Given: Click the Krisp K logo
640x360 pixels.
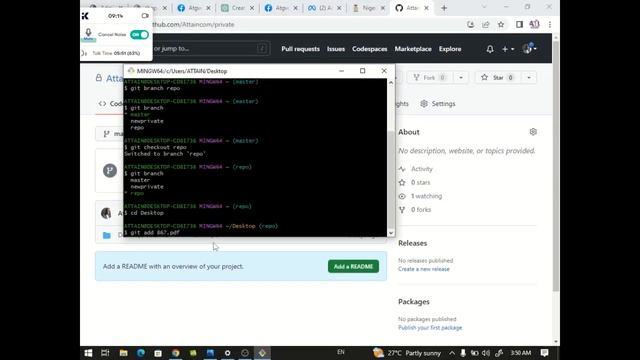Looking at the screenshot, I should [x=85, y=16].
